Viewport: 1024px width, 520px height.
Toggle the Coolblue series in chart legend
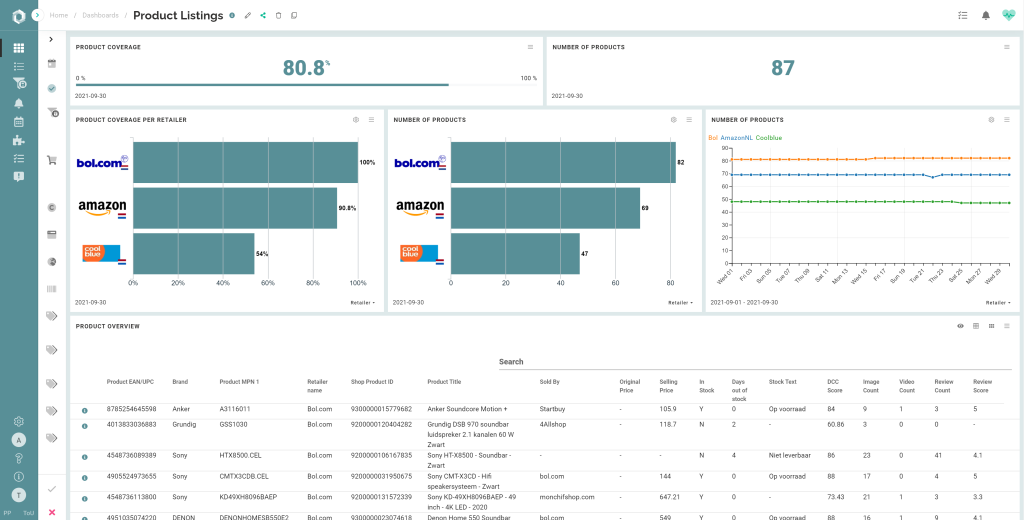point(769,138)
